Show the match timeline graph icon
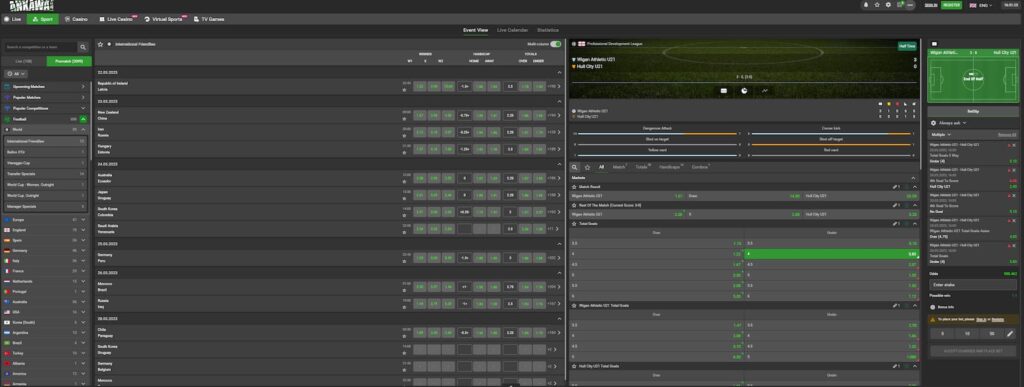 764,91
